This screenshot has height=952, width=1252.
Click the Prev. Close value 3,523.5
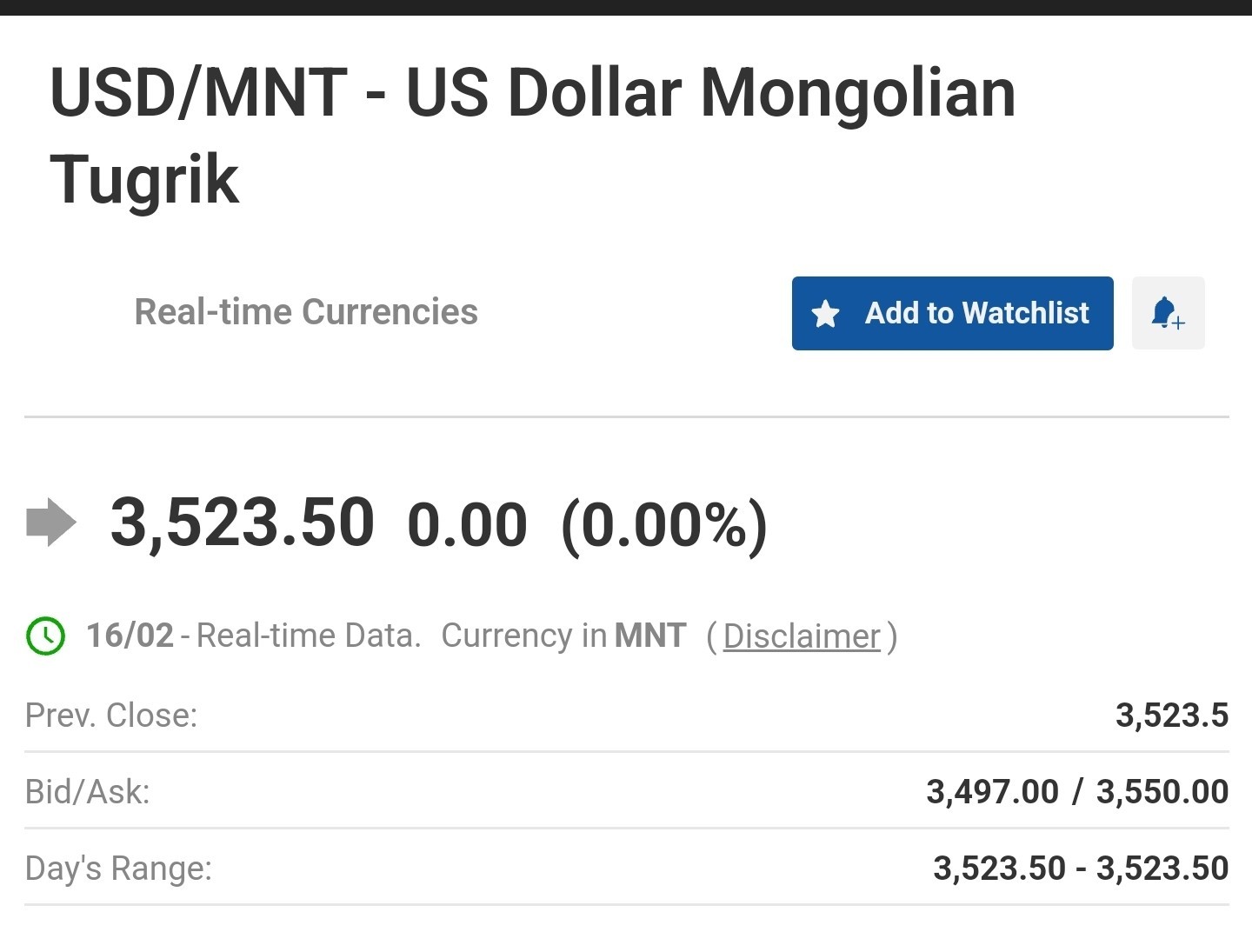pos(1172,716)
